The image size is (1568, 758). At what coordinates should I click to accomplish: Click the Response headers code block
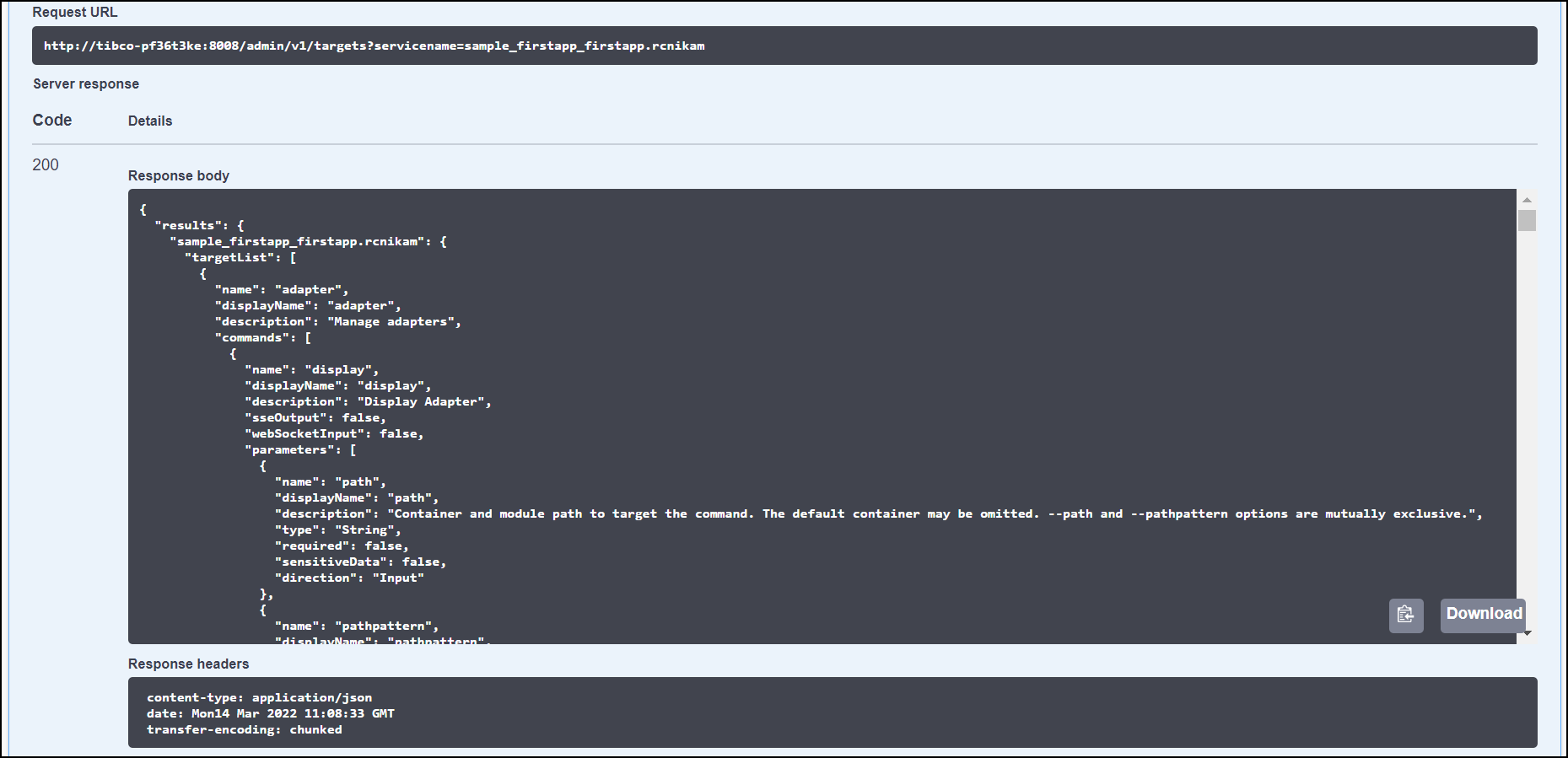pyautogui.click(x=832, y=712)
